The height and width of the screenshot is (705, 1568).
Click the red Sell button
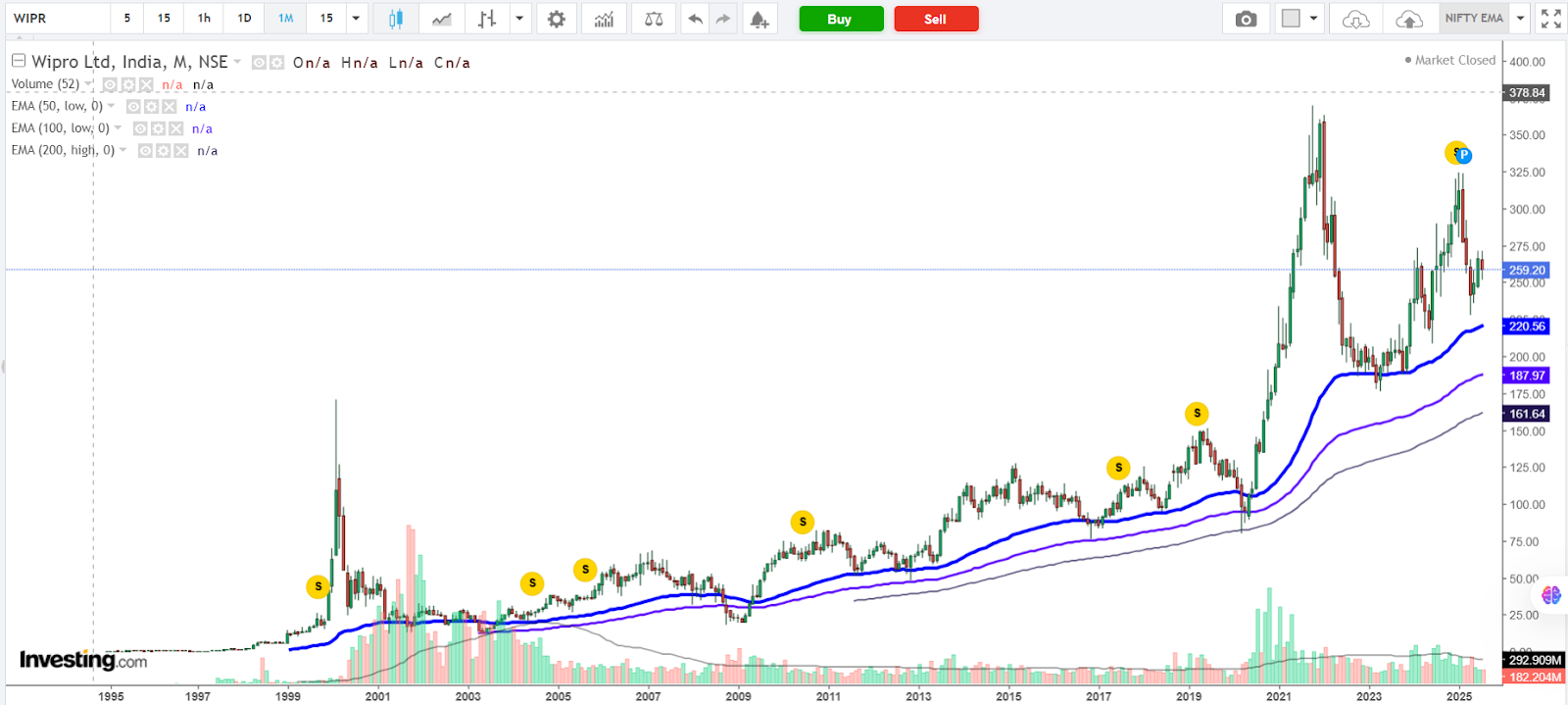936,19
